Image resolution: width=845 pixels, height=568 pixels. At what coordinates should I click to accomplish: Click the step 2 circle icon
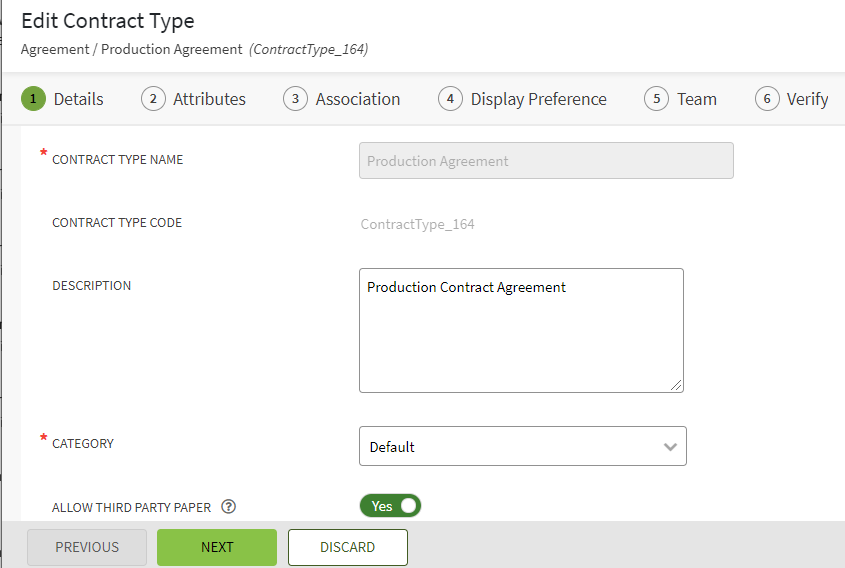click(153, 99)
